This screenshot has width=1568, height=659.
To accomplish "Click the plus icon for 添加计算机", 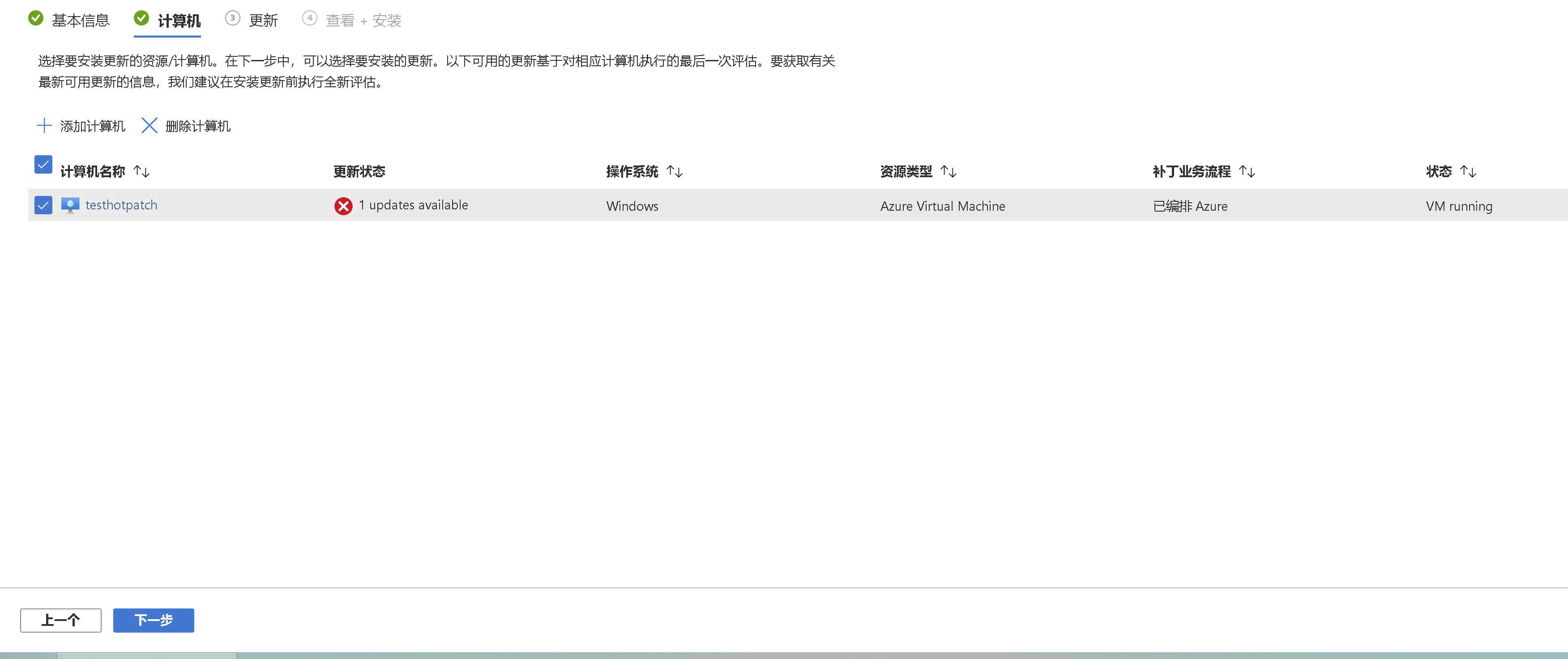I will tap(44, 126).
